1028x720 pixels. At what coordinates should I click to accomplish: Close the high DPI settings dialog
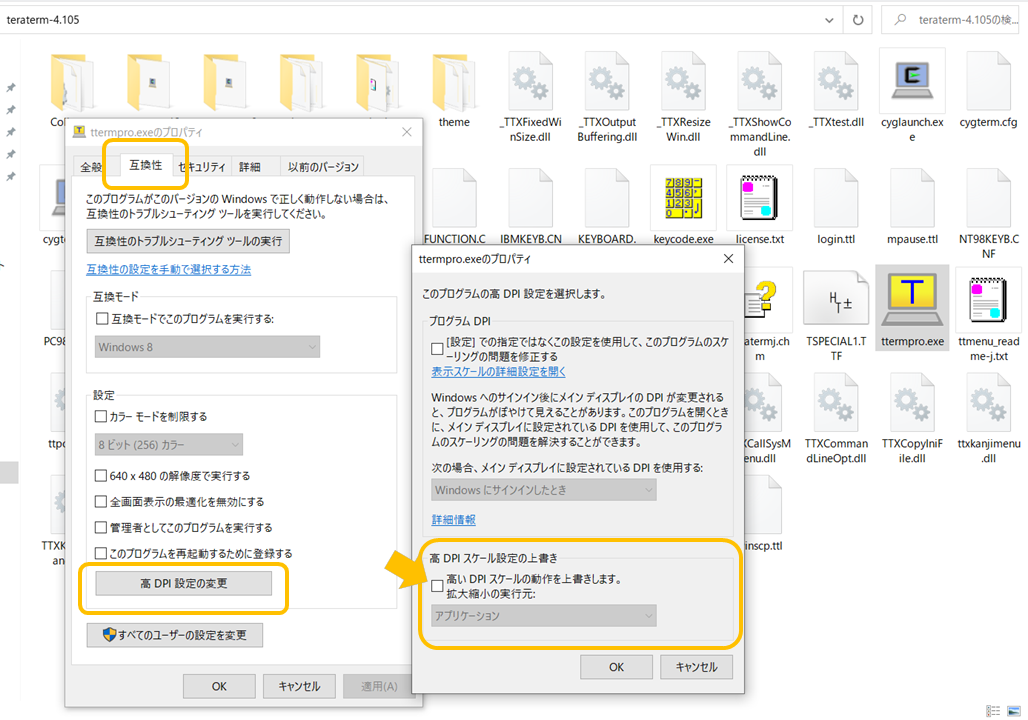pyautogui.click(x=728, y=259)
